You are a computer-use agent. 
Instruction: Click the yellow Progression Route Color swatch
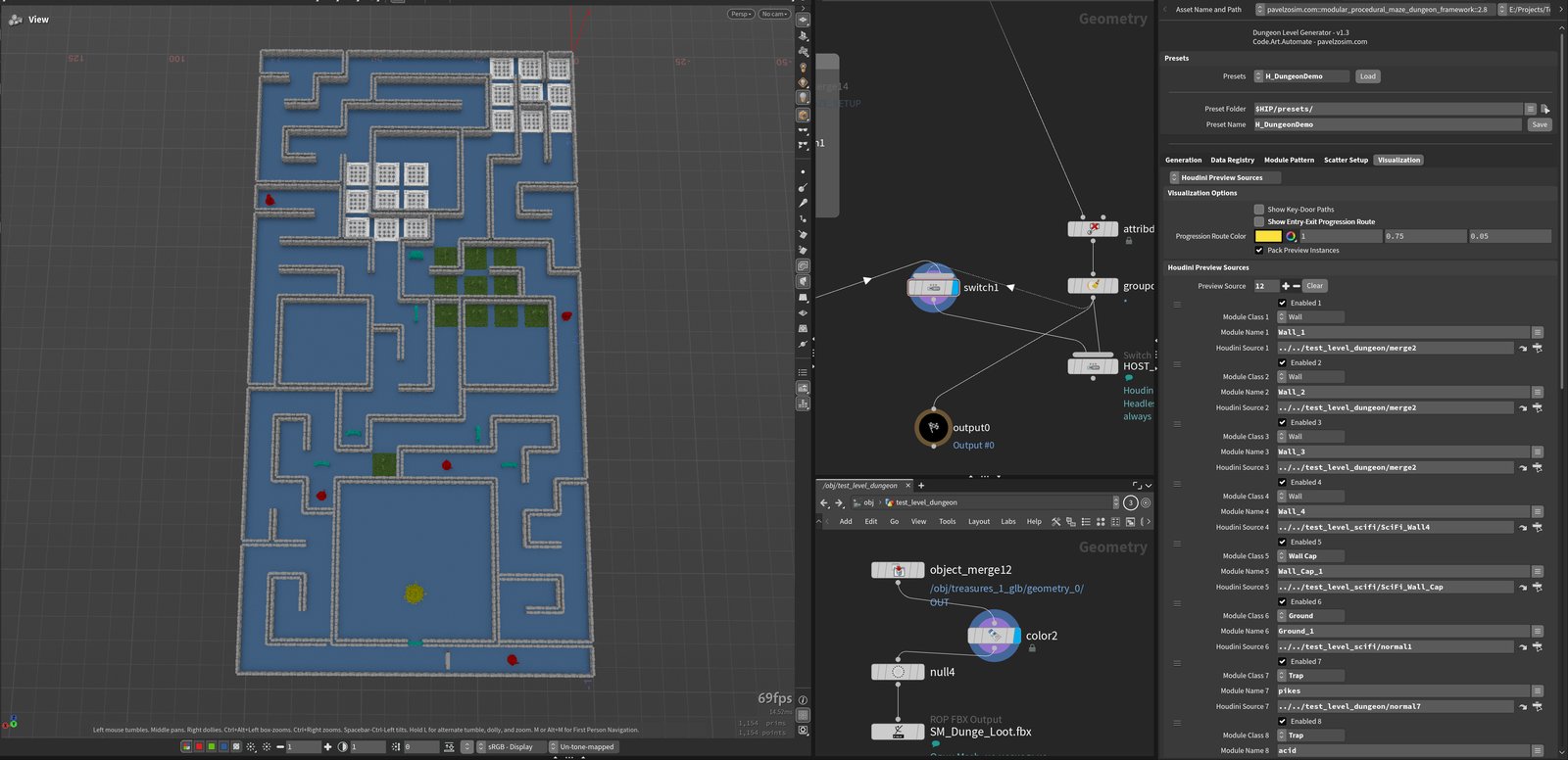(x=1268, y=236)
